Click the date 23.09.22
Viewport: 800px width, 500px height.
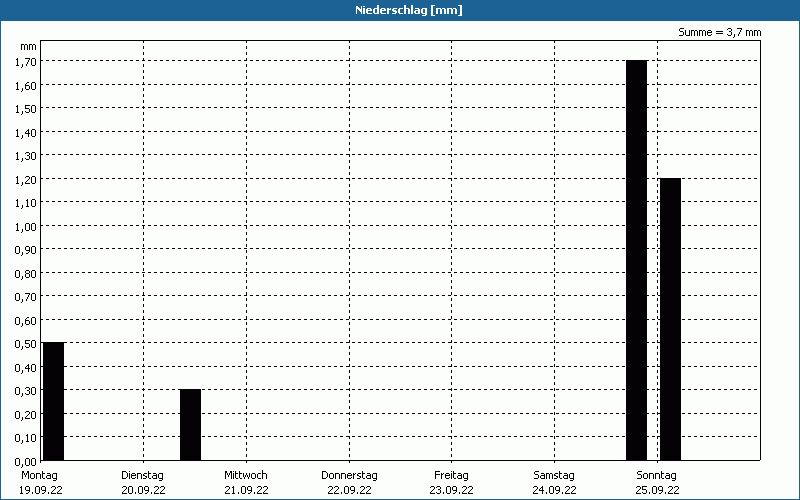(452, 490)
